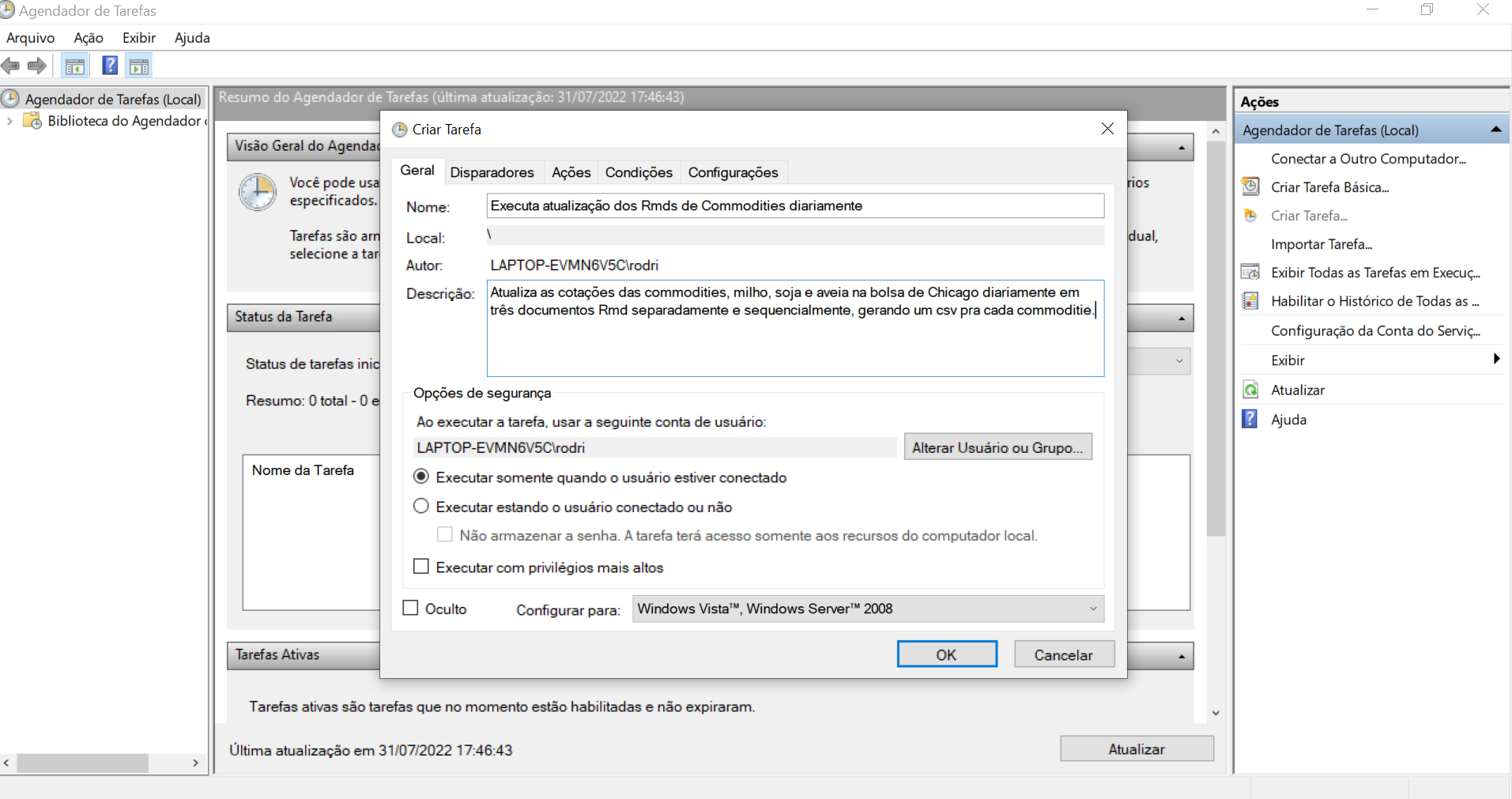
Task: Click in the Descrição text area
Action: coord(795,328)
